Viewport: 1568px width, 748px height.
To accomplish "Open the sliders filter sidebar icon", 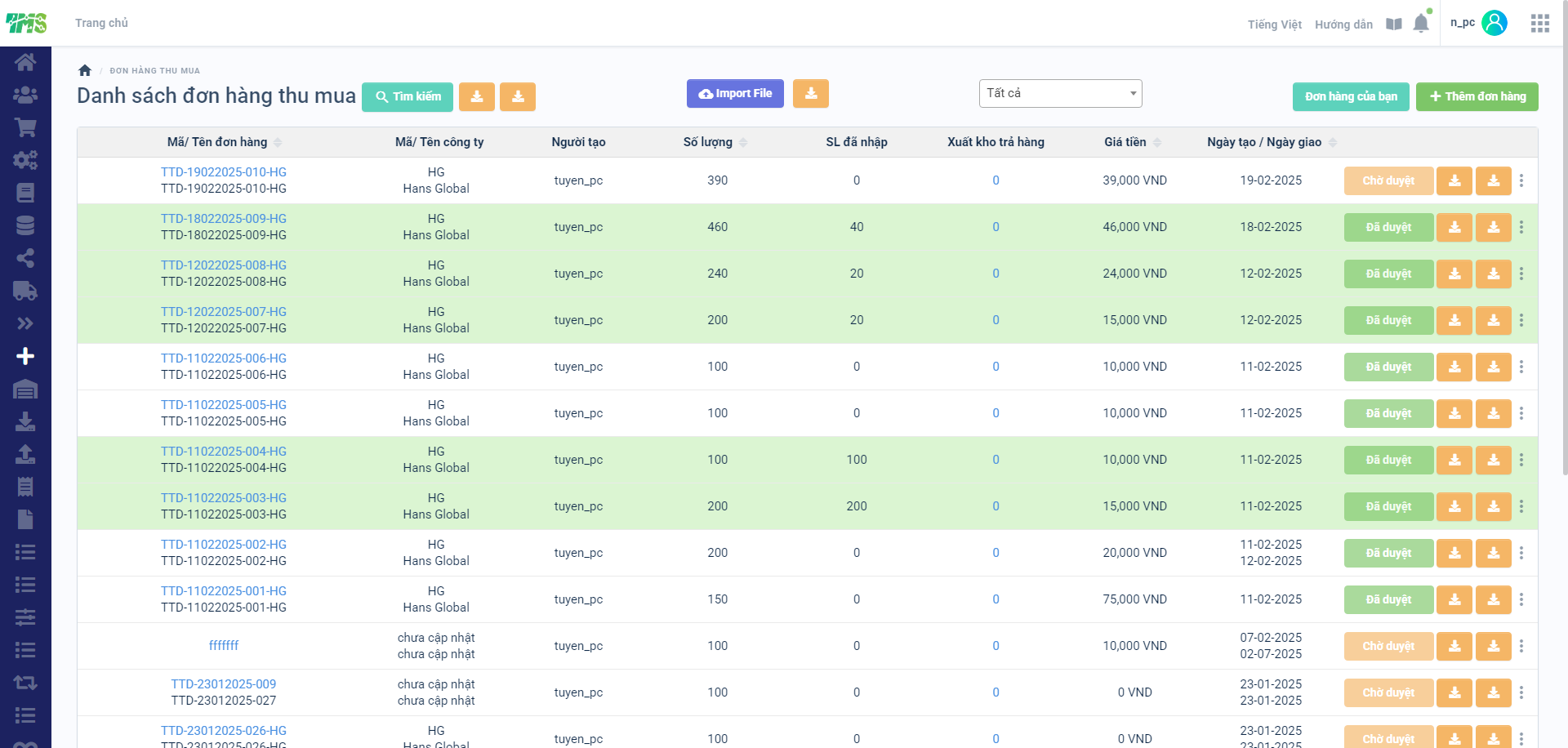I will pos(25,617).
